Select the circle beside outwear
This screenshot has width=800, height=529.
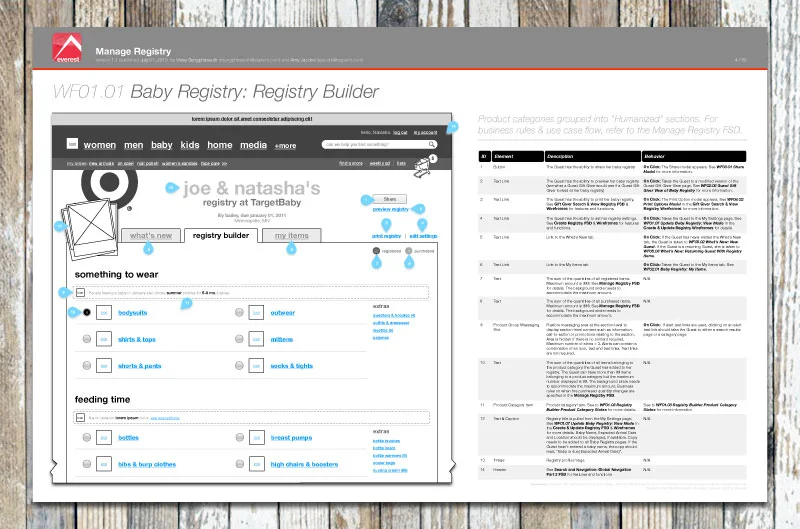click(x=239, y=312)
